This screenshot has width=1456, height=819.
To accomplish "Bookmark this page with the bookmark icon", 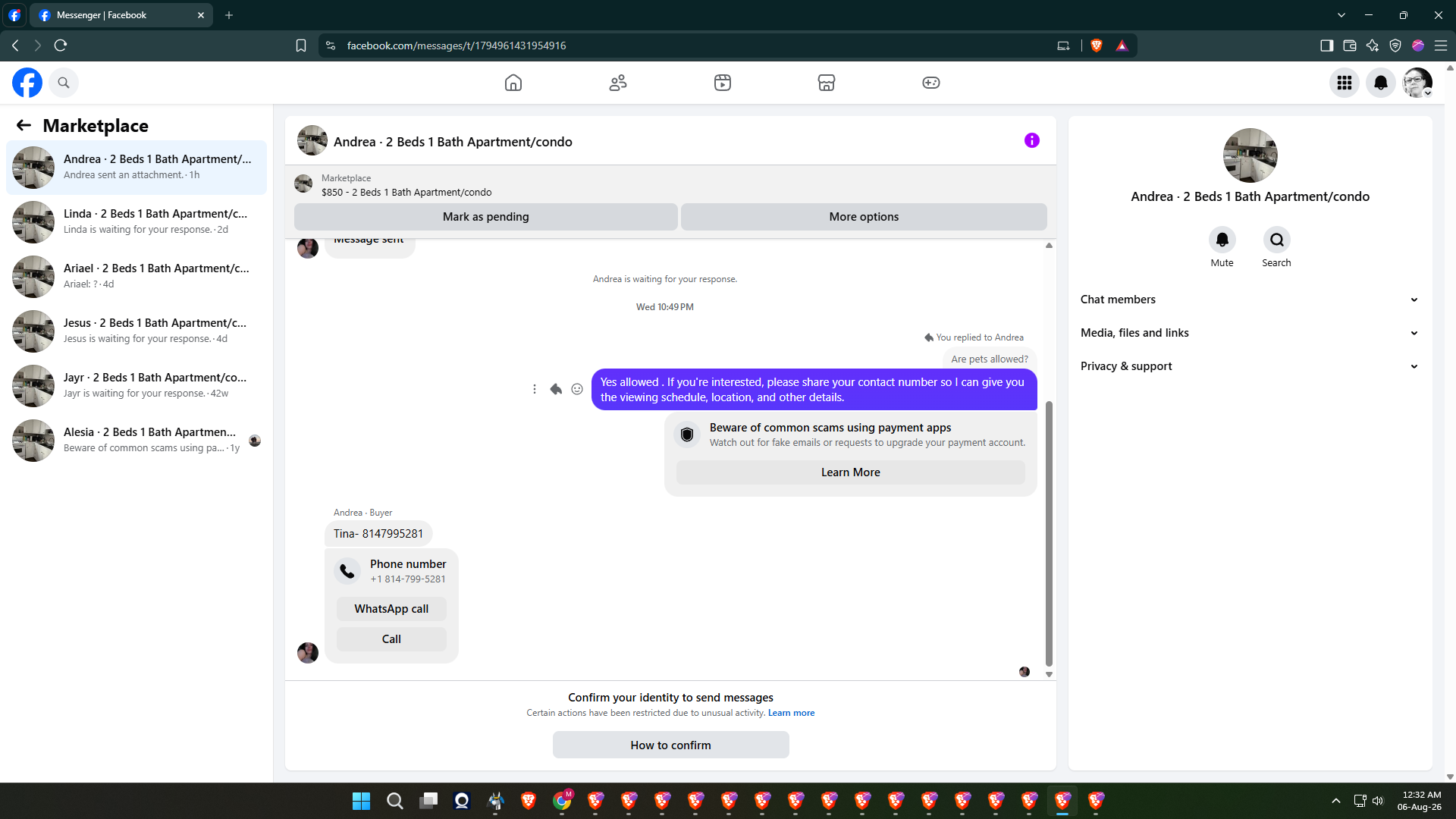I will point(301,45).
